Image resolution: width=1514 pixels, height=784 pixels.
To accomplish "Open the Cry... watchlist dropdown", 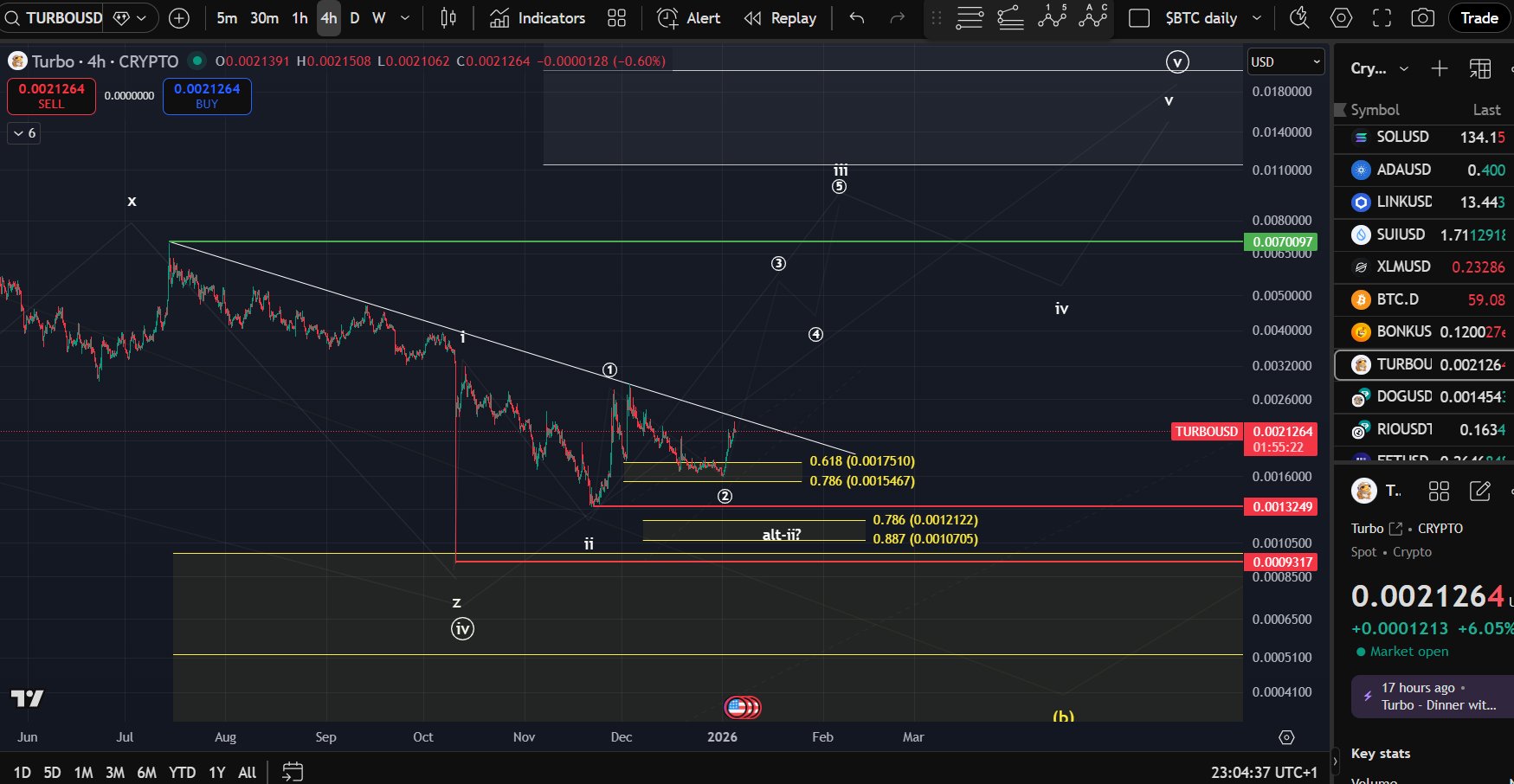I will click(x=1380, y=68).
